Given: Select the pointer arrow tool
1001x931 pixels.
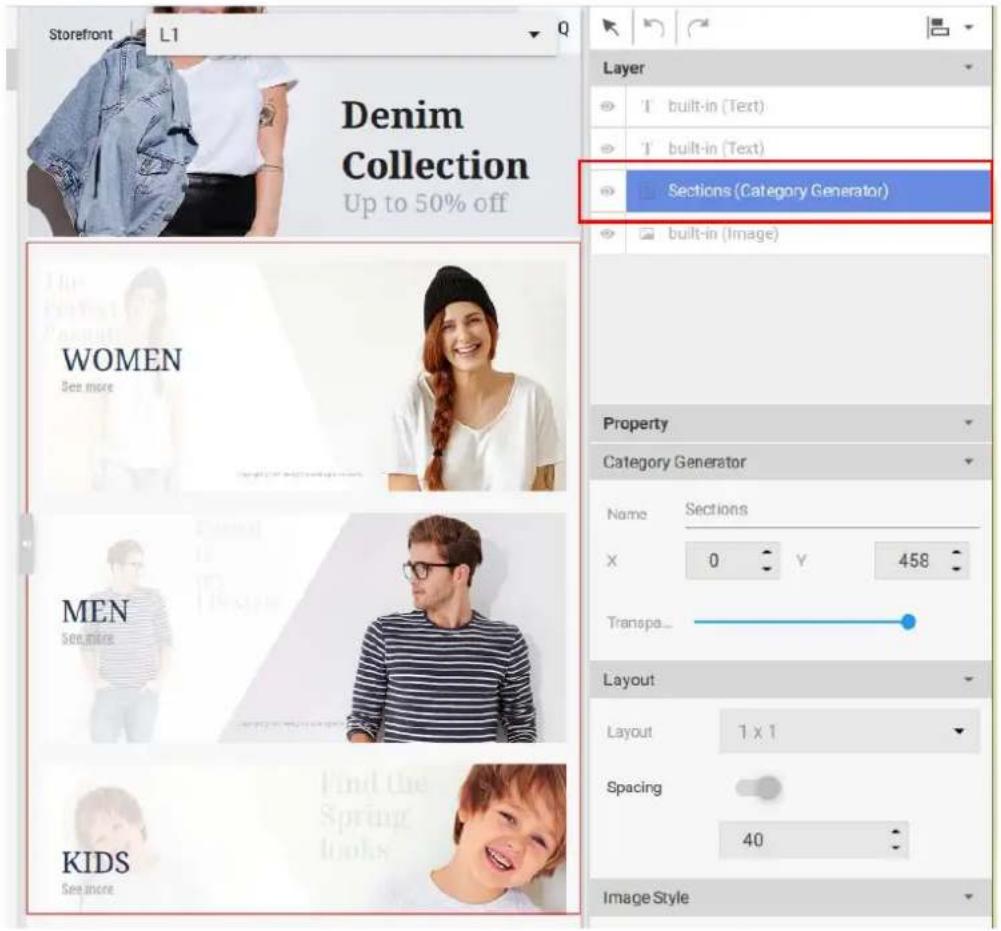Looking at the screenshot, I should tap(611, 27).
